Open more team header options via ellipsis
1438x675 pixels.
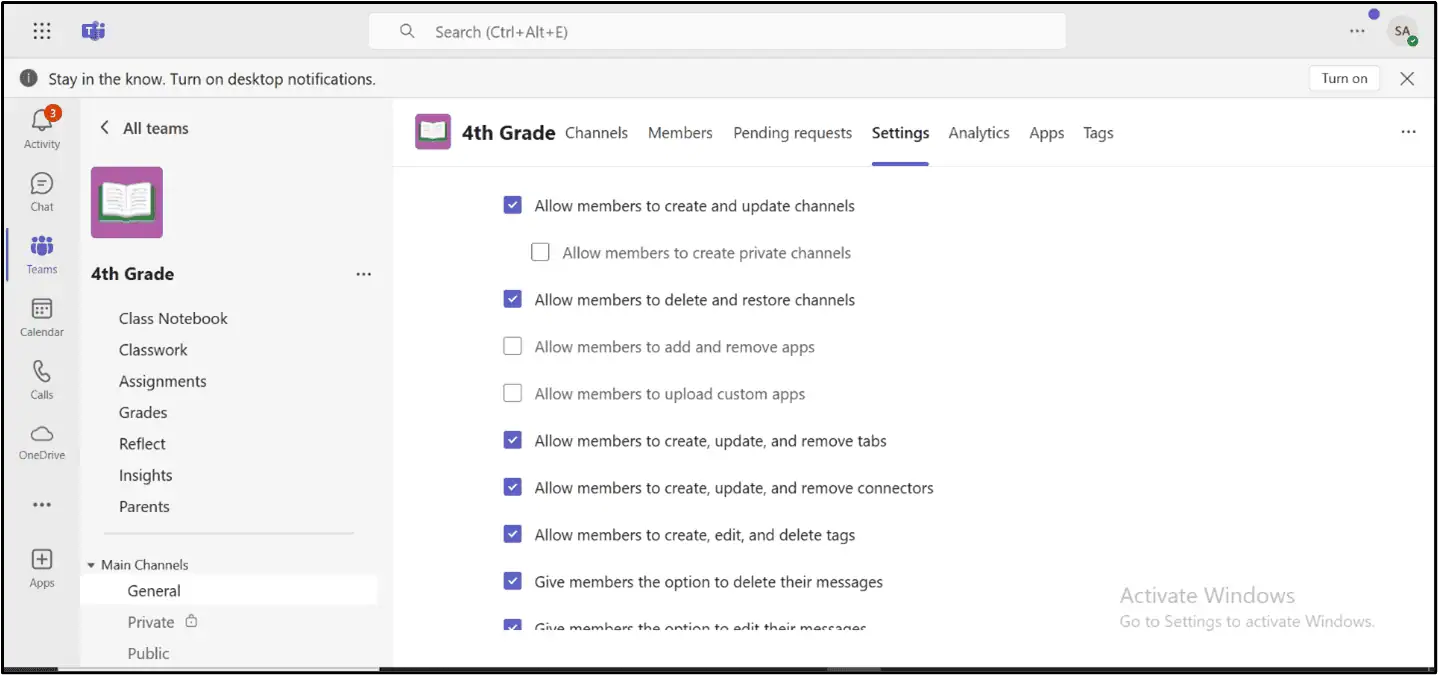coord(1408,131)
